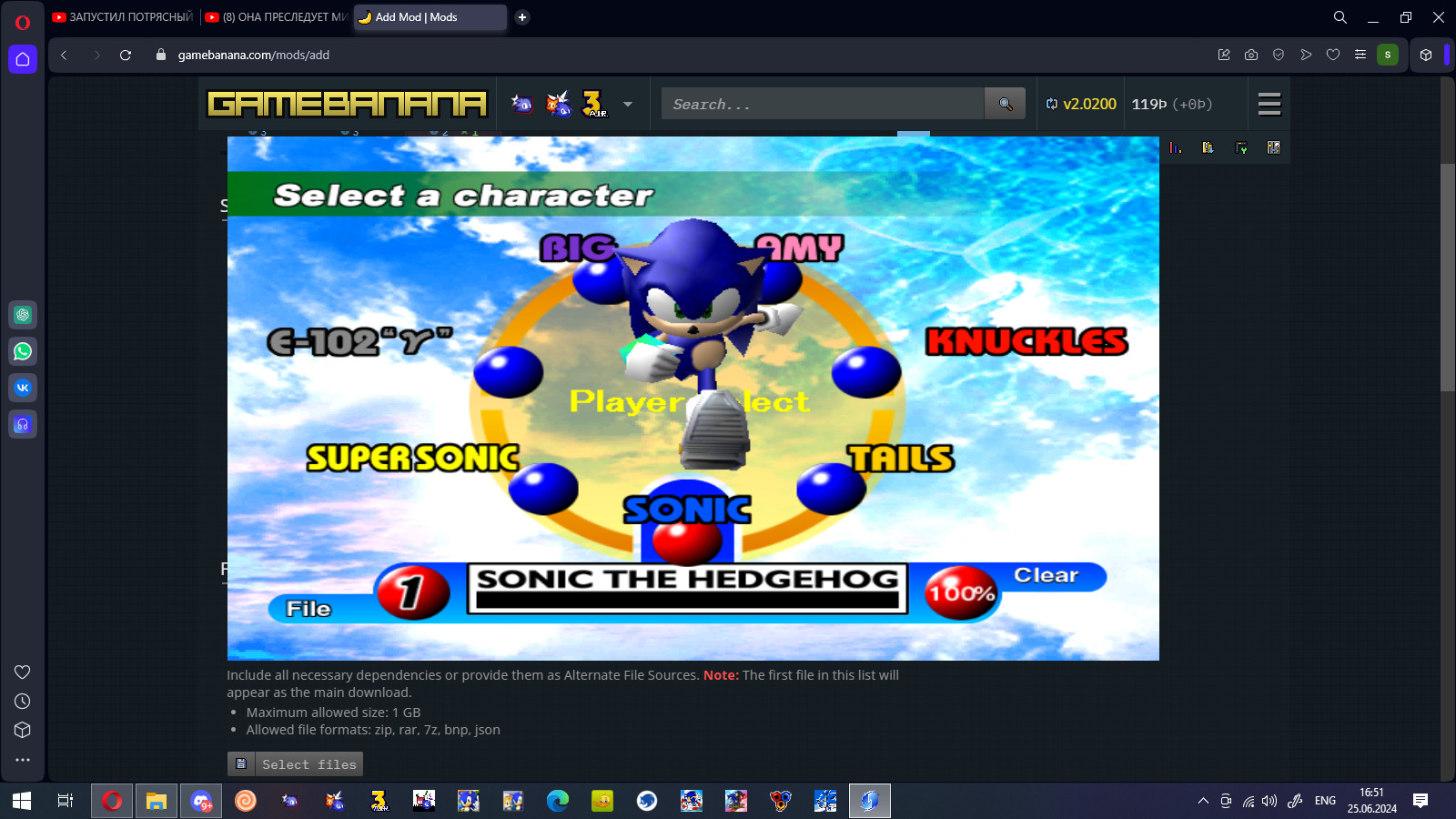Open VK from the Opera sidebar
Viewport: 1456px width, 819px height.
click(22, 387)
